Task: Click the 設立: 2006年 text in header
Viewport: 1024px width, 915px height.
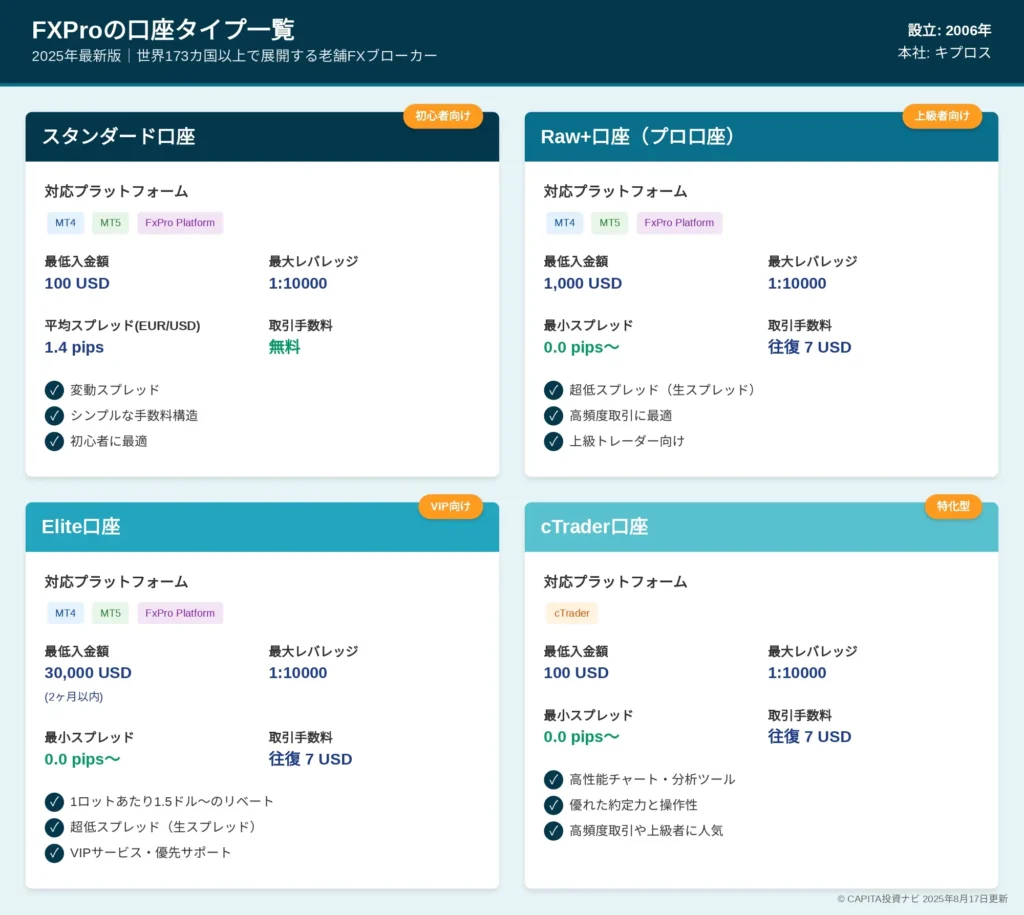Action: pyautogui.click(x=950, y=30)
